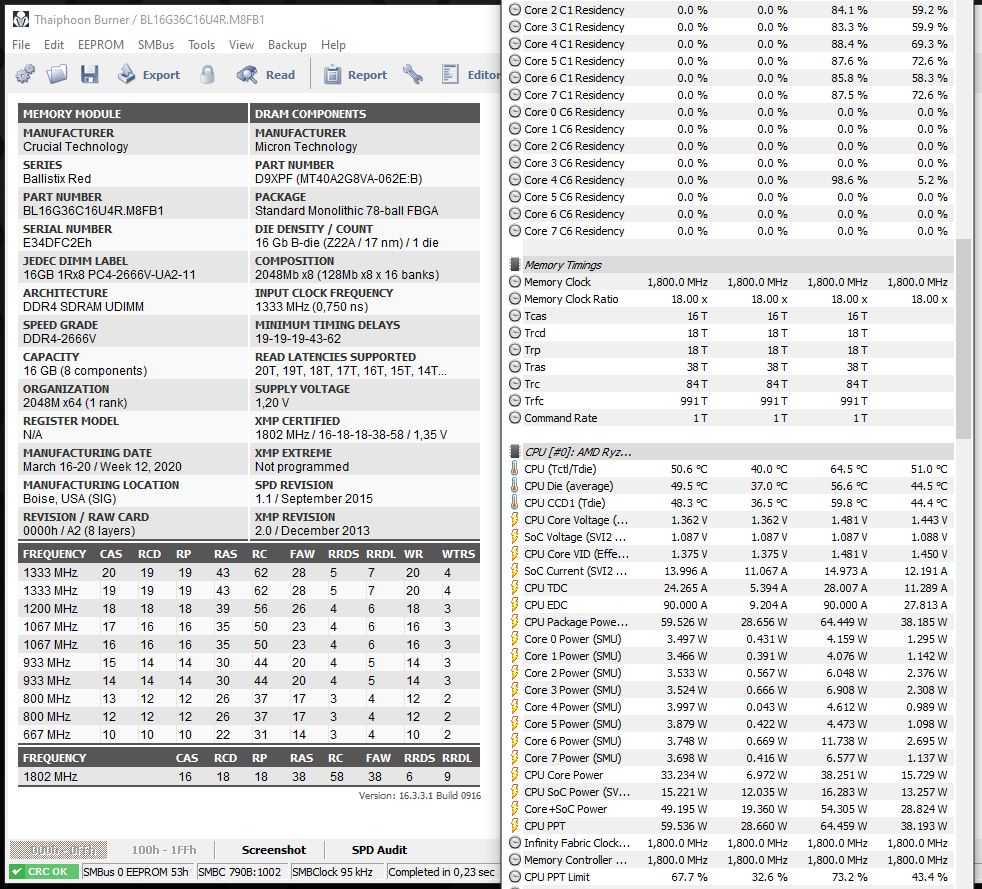Click the Screenshot button
The height and width of the screenshot is (889, 982).
[x=274, y=850]
